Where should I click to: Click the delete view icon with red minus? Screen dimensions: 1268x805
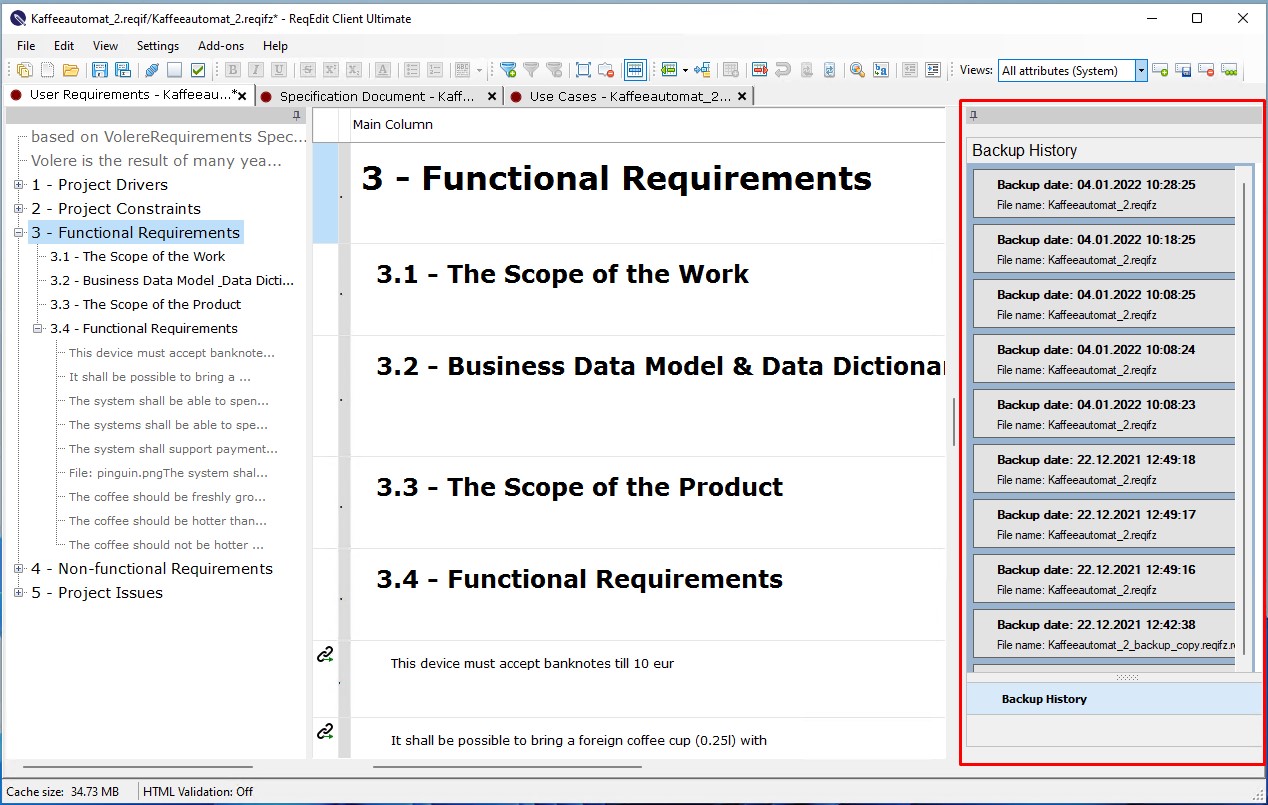(1206, 70)
